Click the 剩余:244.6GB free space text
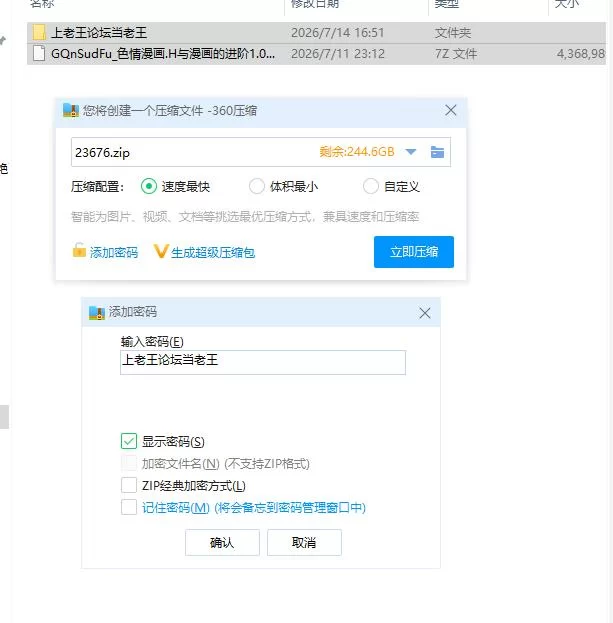Image resolution: width=613 pixels, height=623 pixels. pos(357,152)
